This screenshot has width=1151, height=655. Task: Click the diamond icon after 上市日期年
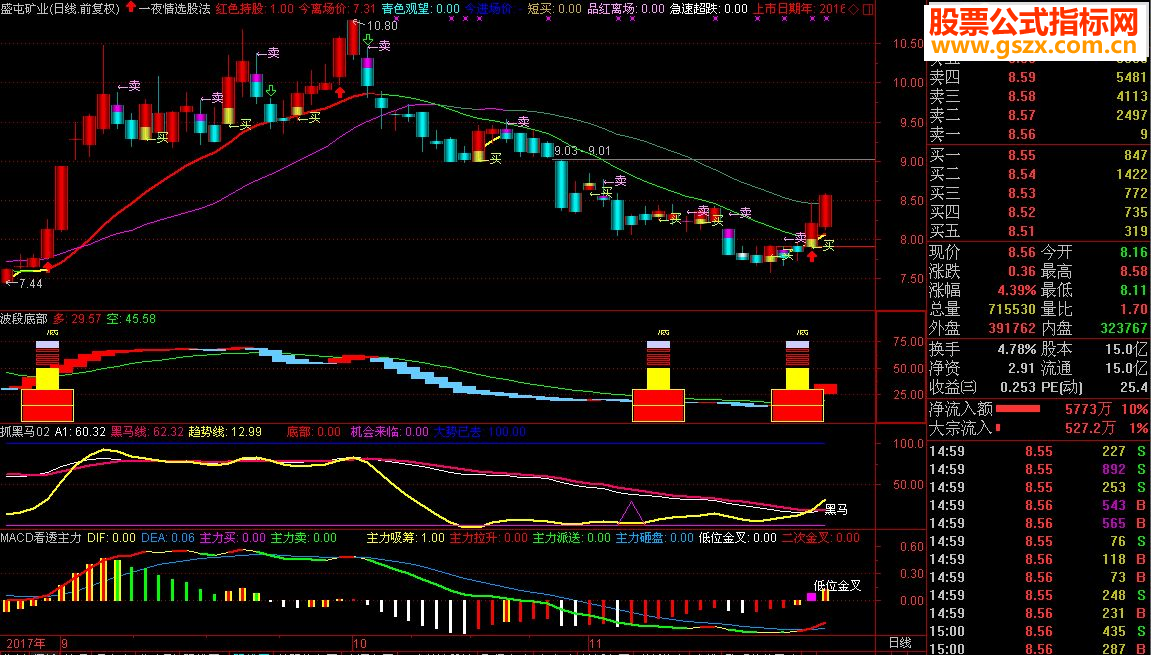pos(854,10)
